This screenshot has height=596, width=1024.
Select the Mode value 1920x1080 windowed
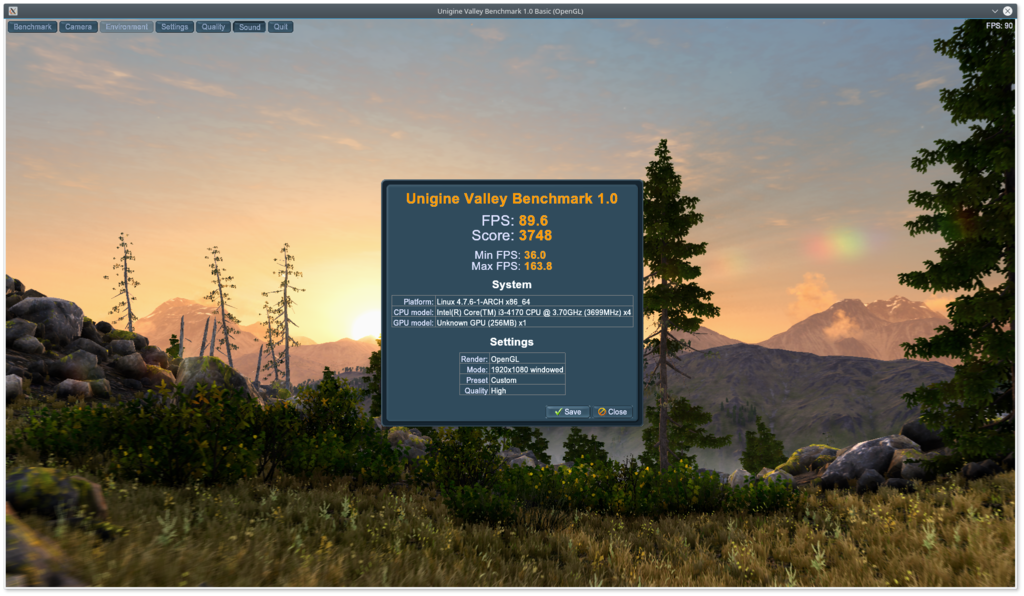527,370
